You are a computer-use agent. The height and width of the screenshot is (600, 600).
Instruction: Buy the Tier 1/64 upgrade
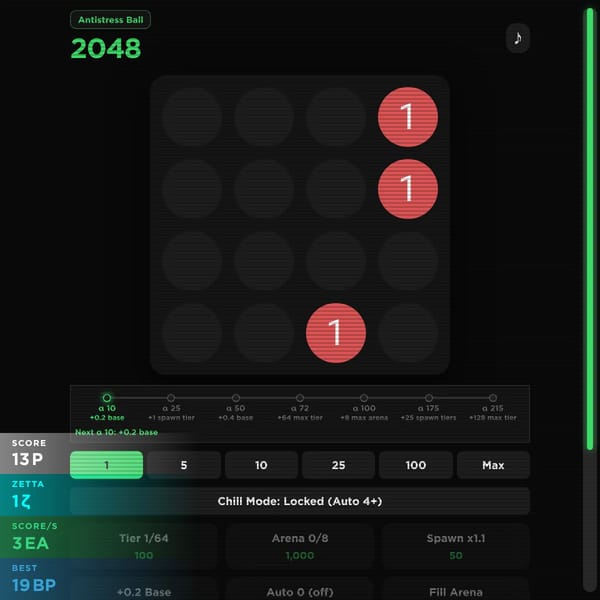(143, 546)
